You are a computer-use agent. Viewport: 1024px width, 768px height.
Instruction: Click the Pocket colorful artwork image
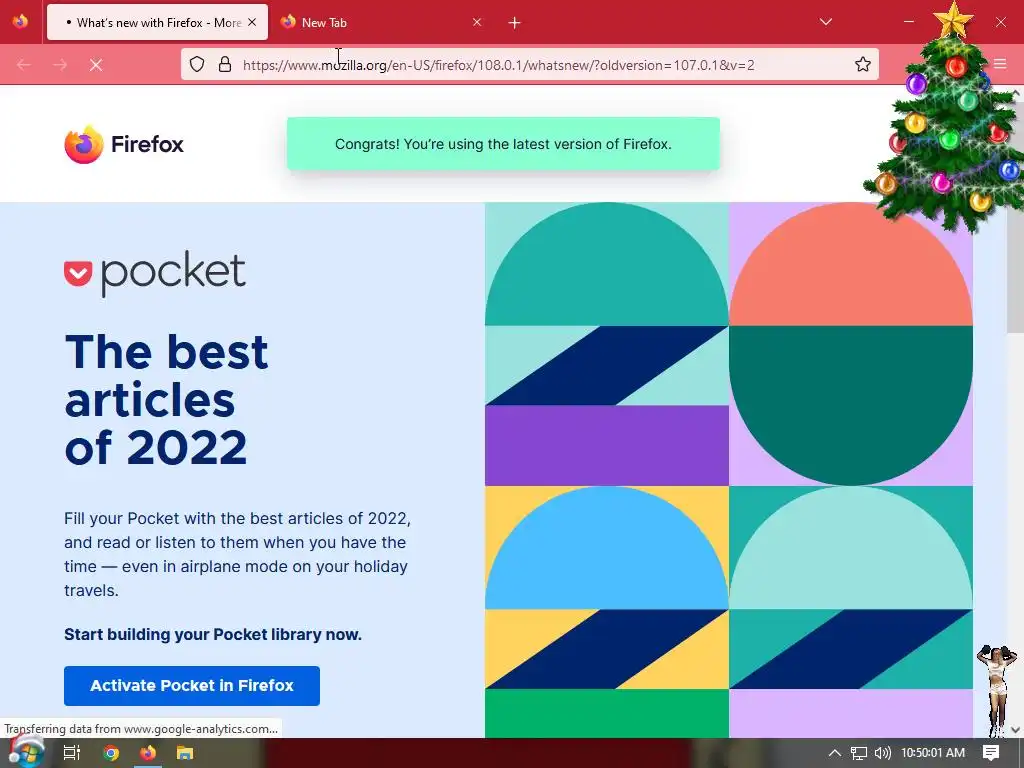point(729,470)
